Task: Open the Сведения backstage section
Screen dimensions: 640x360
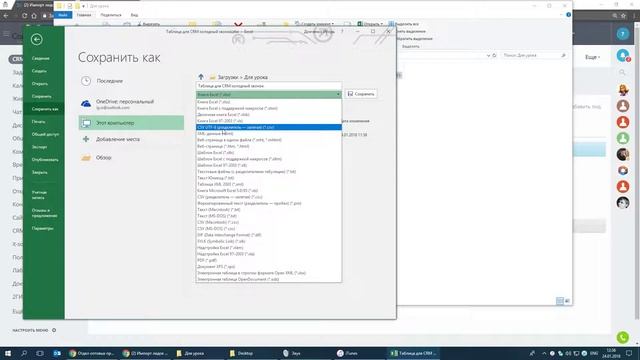Action: pos(41,58)
